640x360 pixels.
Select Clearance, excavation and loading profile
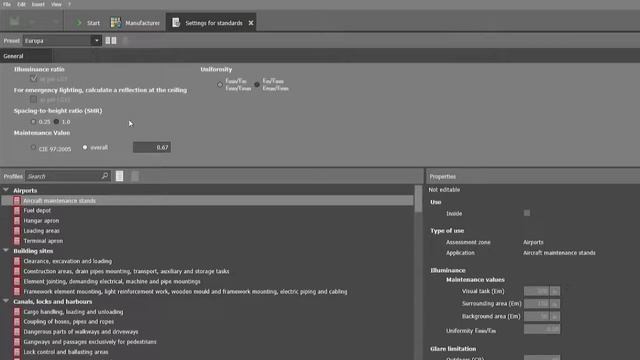pyautogui.click(x=68, y=261)
